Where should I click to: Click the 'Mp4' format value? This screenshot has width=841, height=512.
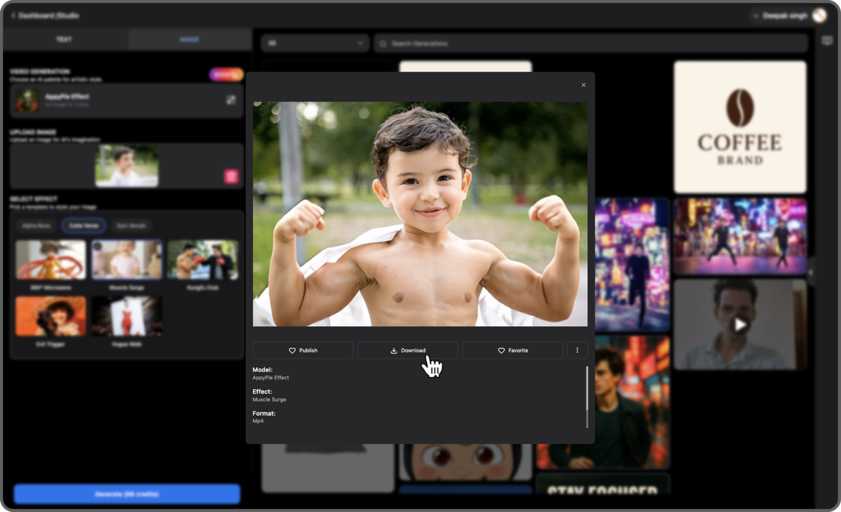tap(258, 421)
